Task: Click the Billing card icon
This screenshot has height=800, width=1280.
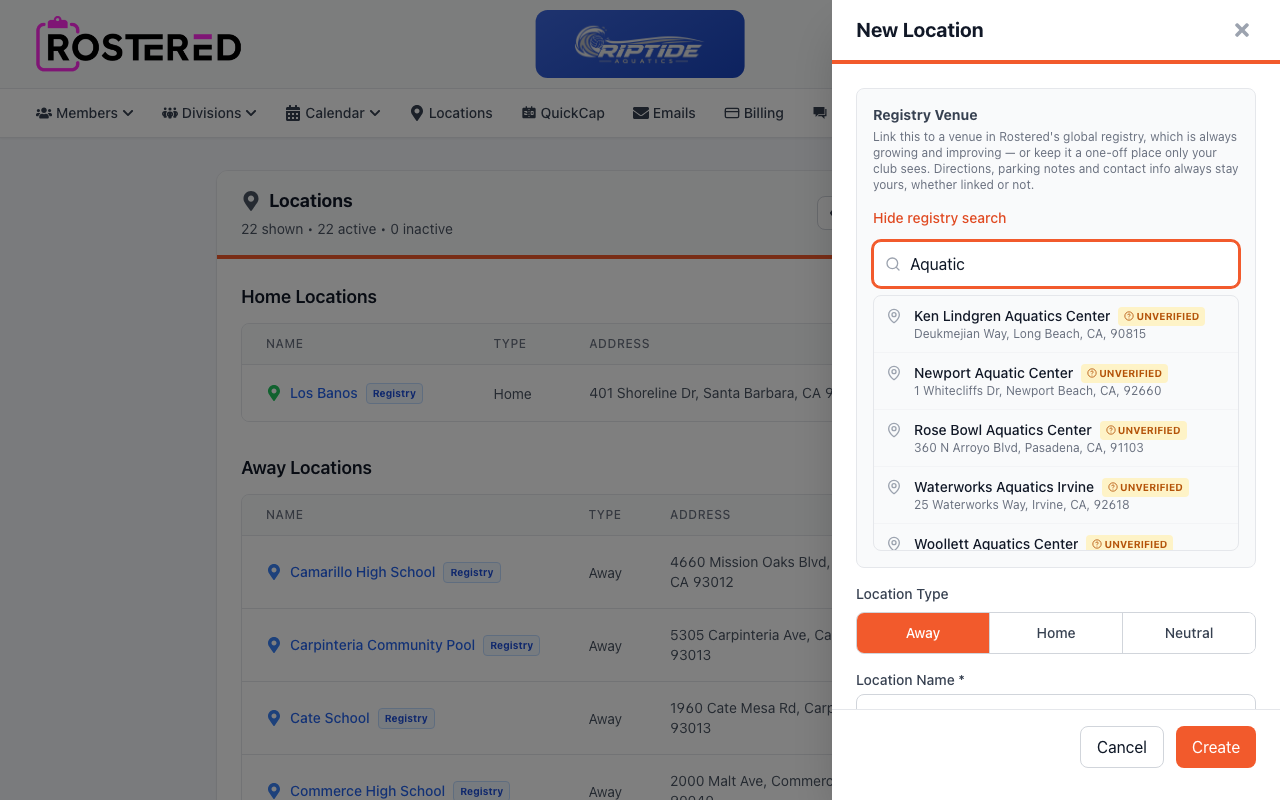Action: [732, 113]
